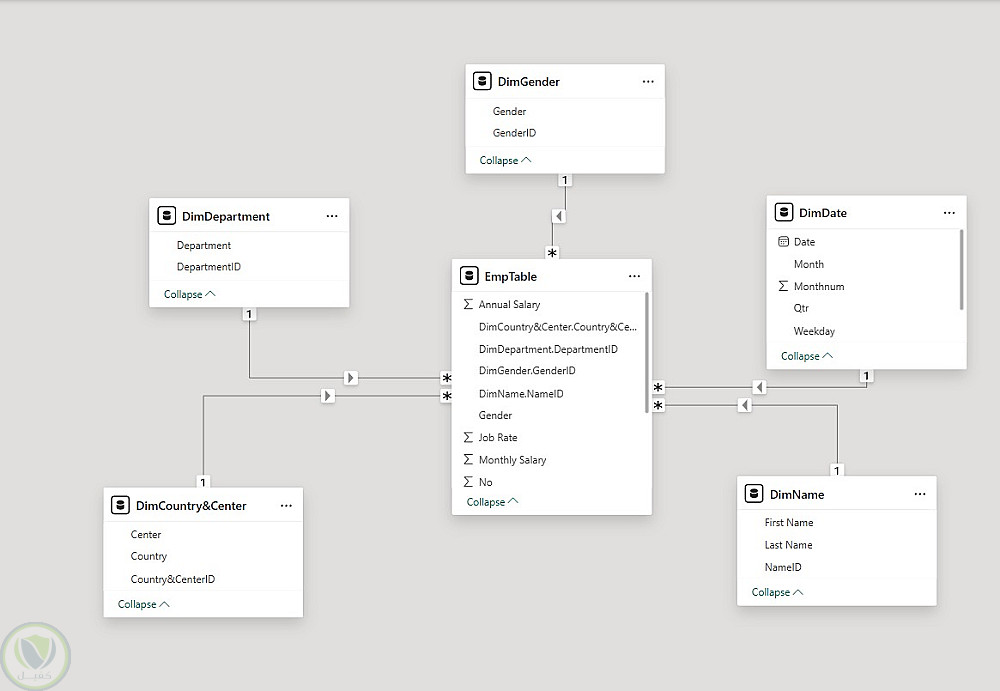Collapse the DimName table
Image resolution: width=1000 pixels, height=691 pixels.
tap(777, 592)
